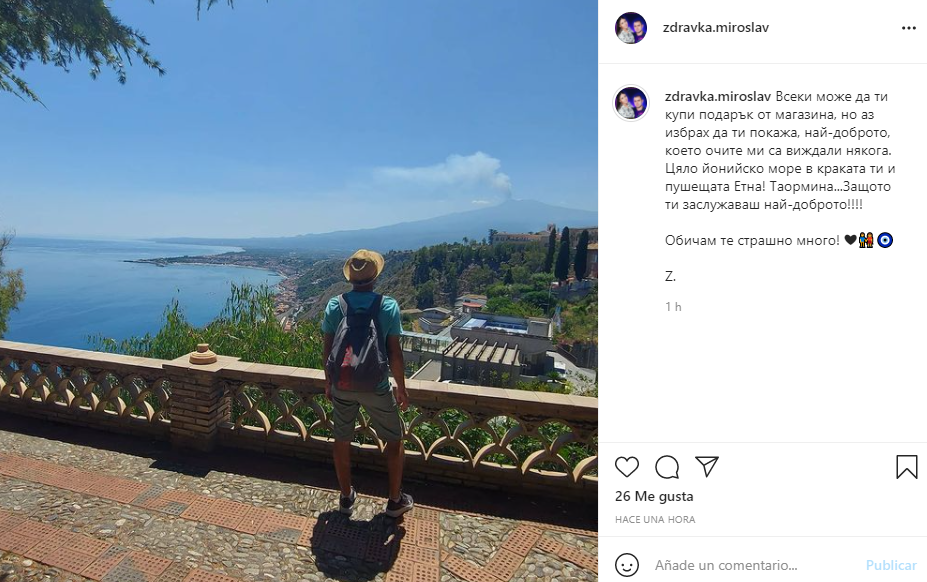The image size is (927, 582).
Task: Save the post using the bookmark icon
Action: 906,467
